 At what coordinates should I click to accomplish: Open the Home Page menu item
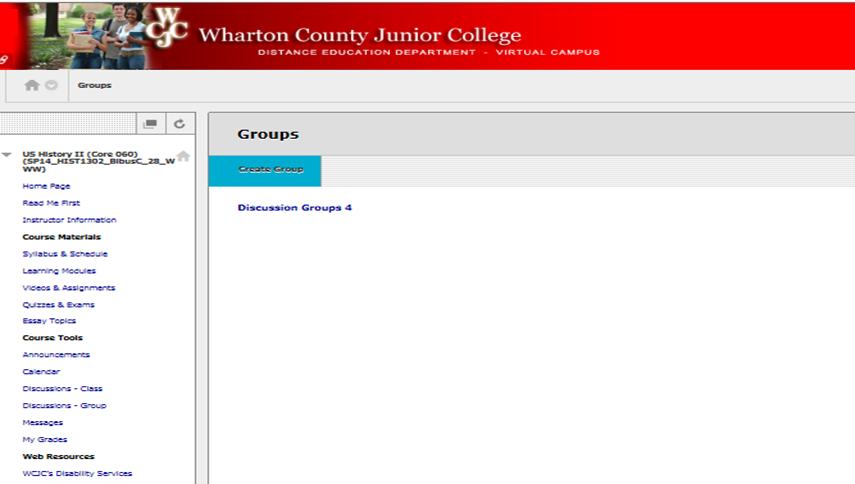pyautogui.click(x=46, y=186)
